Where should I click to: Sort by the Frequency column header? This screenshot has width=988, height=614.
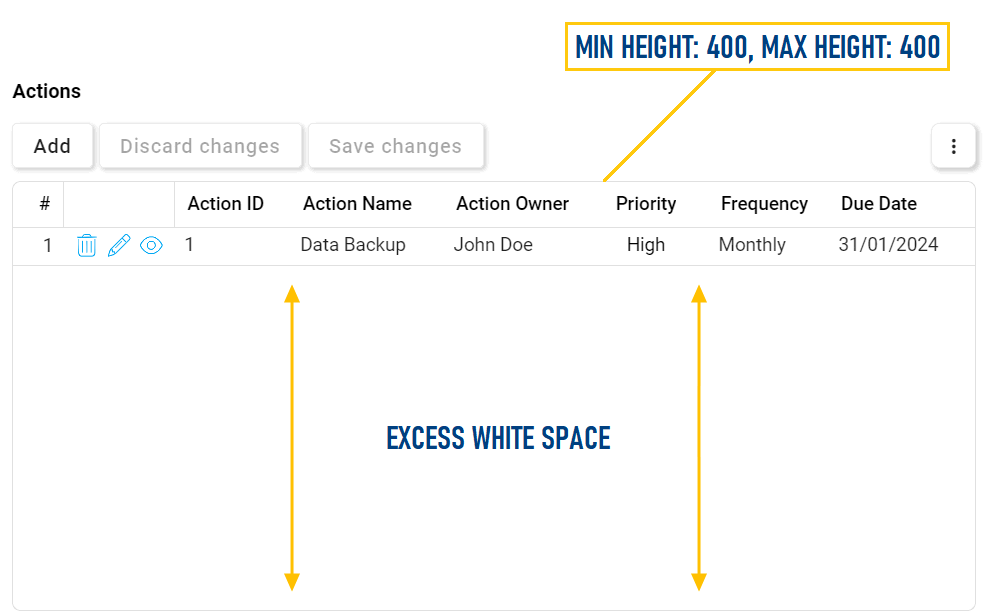(x=764, y=204)
